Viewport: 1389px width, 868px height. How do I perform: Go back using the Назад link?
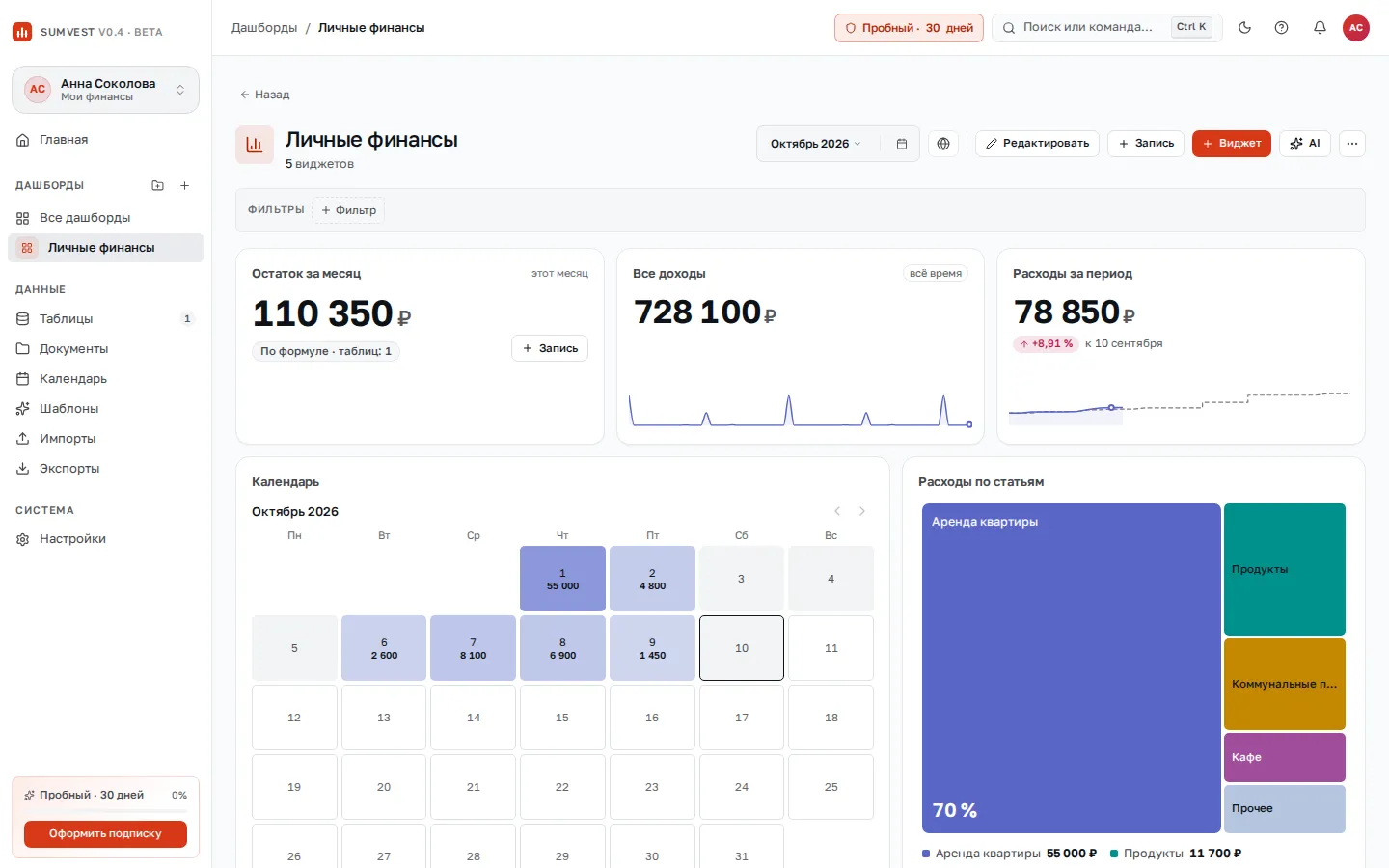point(264,95)
